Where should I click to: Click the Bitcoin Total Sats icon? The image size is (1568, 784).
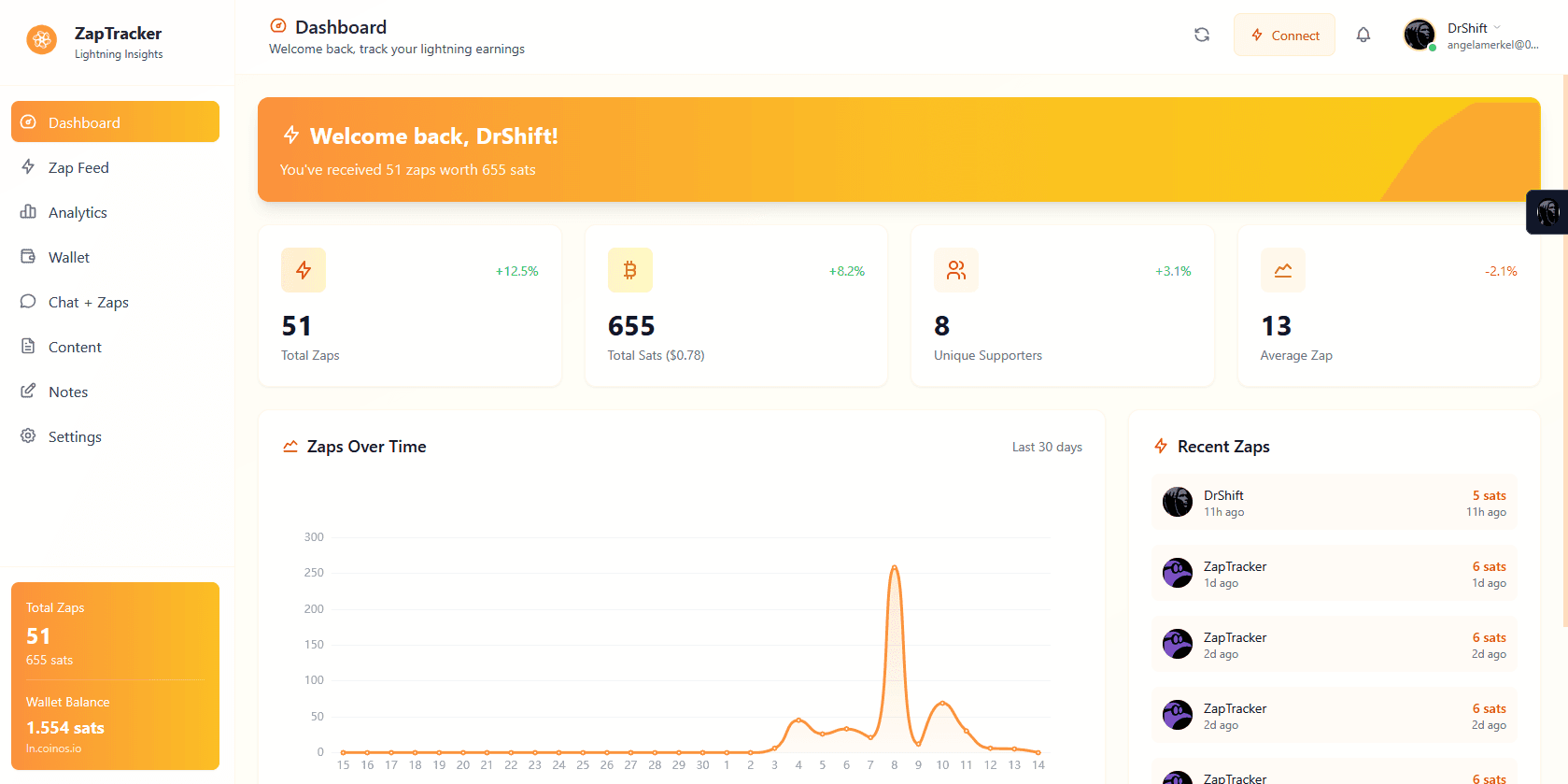point(629,270)
